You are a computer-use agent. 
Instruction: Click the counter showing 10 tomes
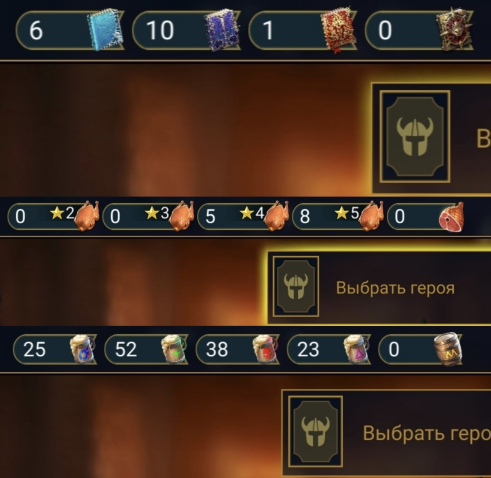pyautogui.click(x=186, y=30)
